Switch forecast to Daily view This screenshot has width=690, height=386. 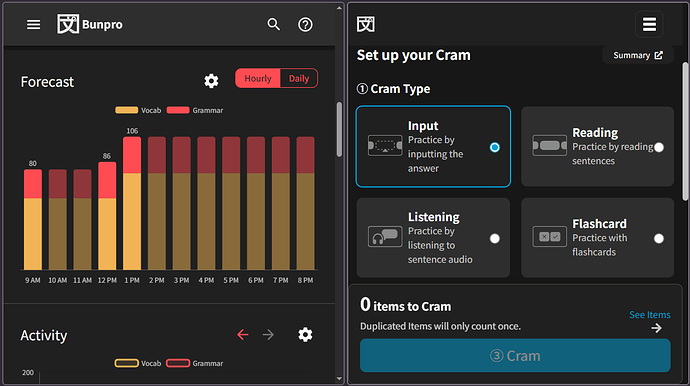[x=299, y=78]
